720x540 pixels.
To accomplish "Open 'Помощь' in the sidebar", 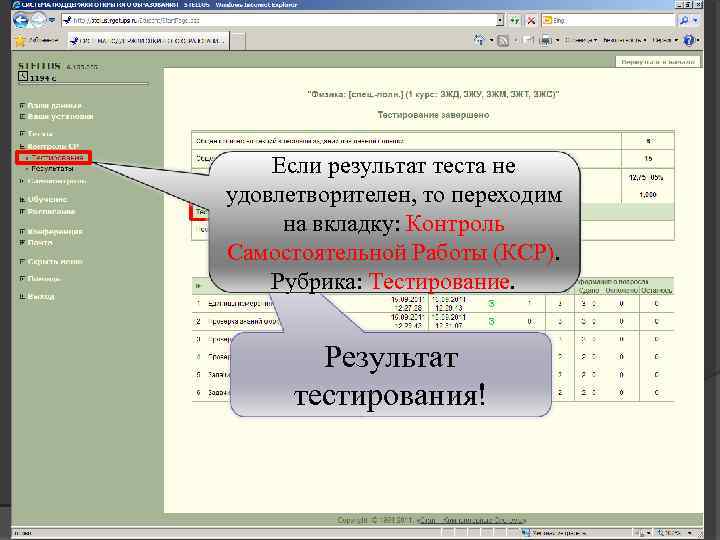I will point(44,278).
